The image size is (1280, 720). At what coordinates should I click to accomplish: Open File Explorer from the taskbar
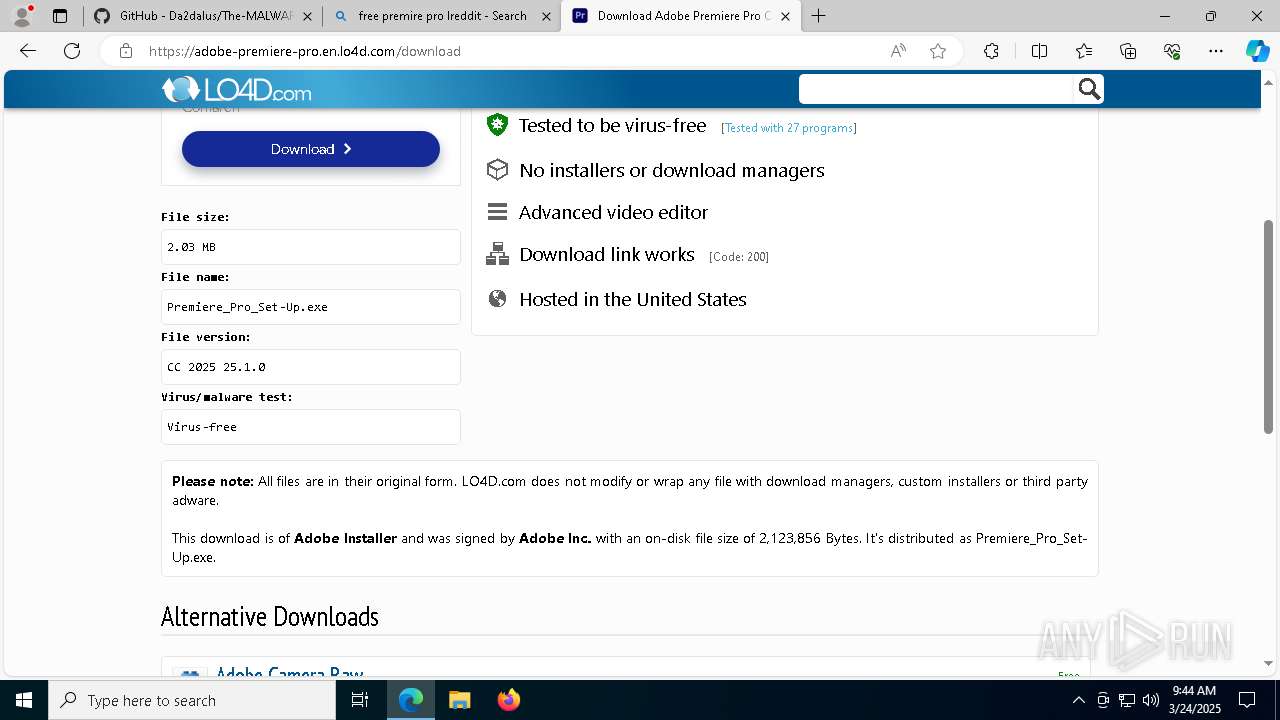(459, 700)
